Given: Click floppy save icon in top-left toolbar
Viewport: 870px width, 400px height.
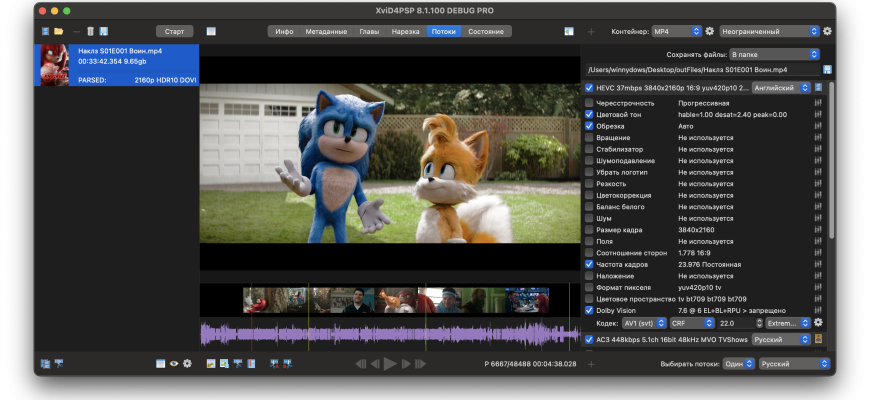Looking at the screenshot, I should pyautogui.click(x=104, y=32).
